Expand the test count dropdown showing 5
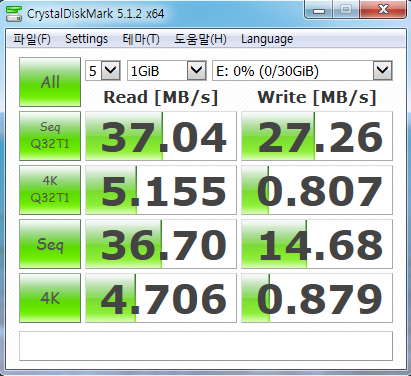 pos(103,70)
